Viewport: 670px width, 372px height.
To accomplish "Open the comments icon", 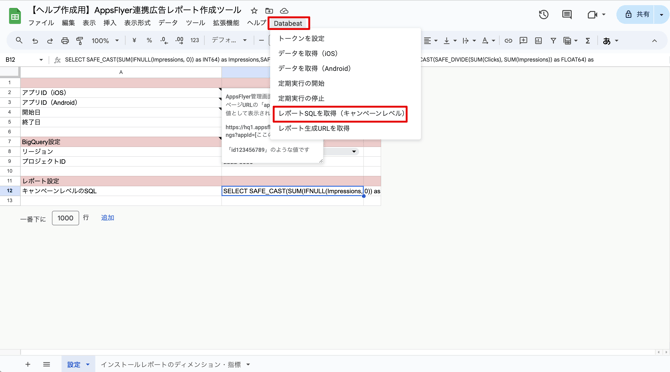I will [x=567, y=15].
